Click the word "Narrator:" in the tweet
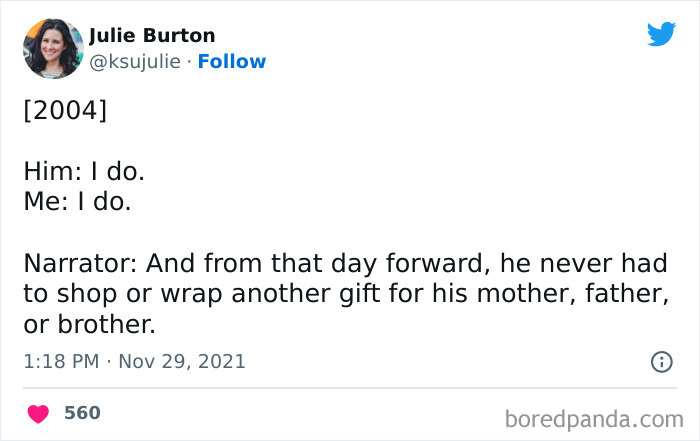 (x=80, y=264)
